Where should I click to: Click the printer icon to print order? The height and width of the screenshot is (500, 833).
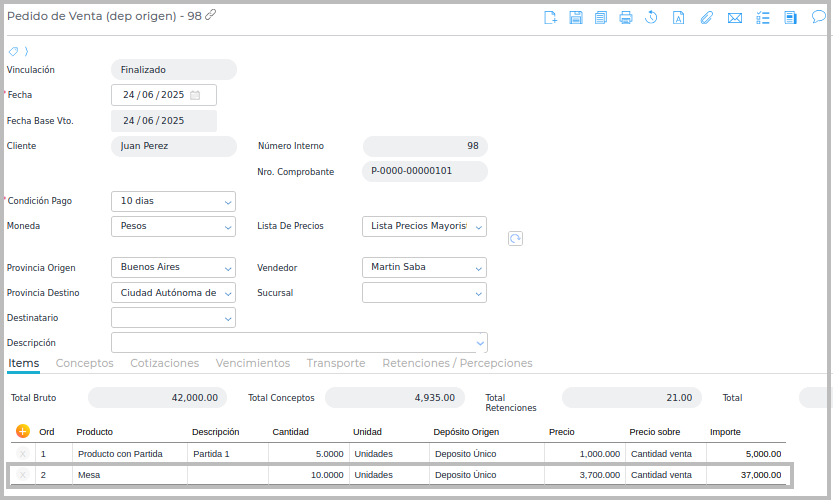[626, 17]
